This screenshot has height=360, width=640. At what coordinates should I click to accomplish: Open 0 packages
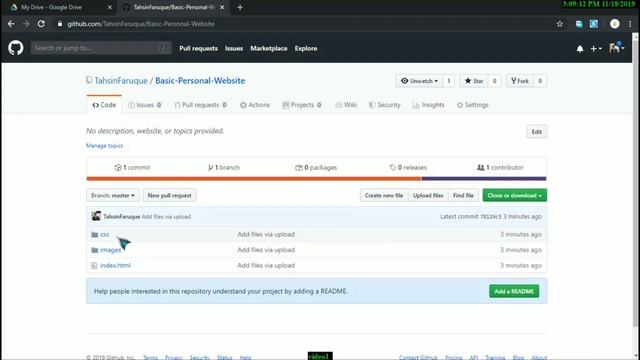pyautogui.click(x=316, y=167)
